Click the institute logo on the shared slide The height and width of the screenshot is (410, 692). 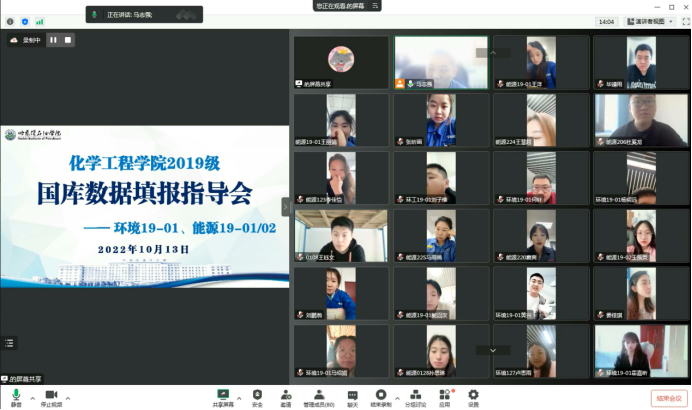click(x=33, y=134)
